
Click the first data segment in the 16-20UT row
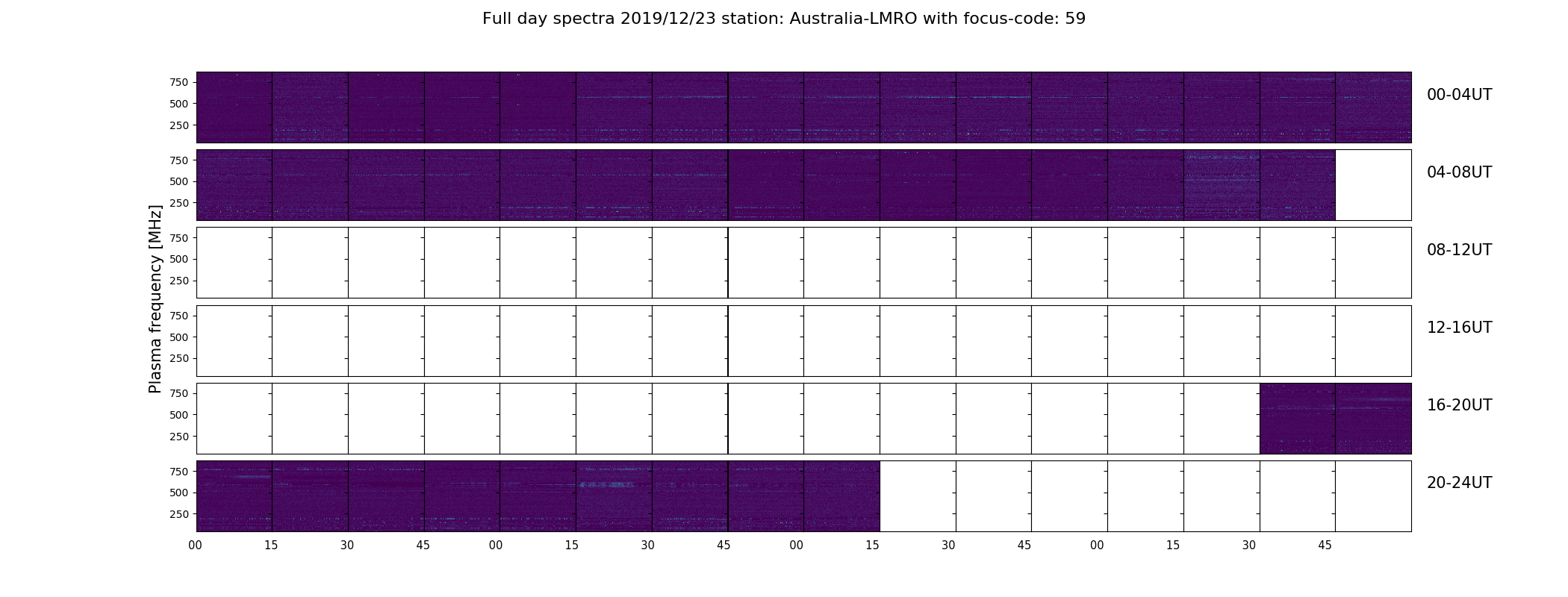point(1297,418)
